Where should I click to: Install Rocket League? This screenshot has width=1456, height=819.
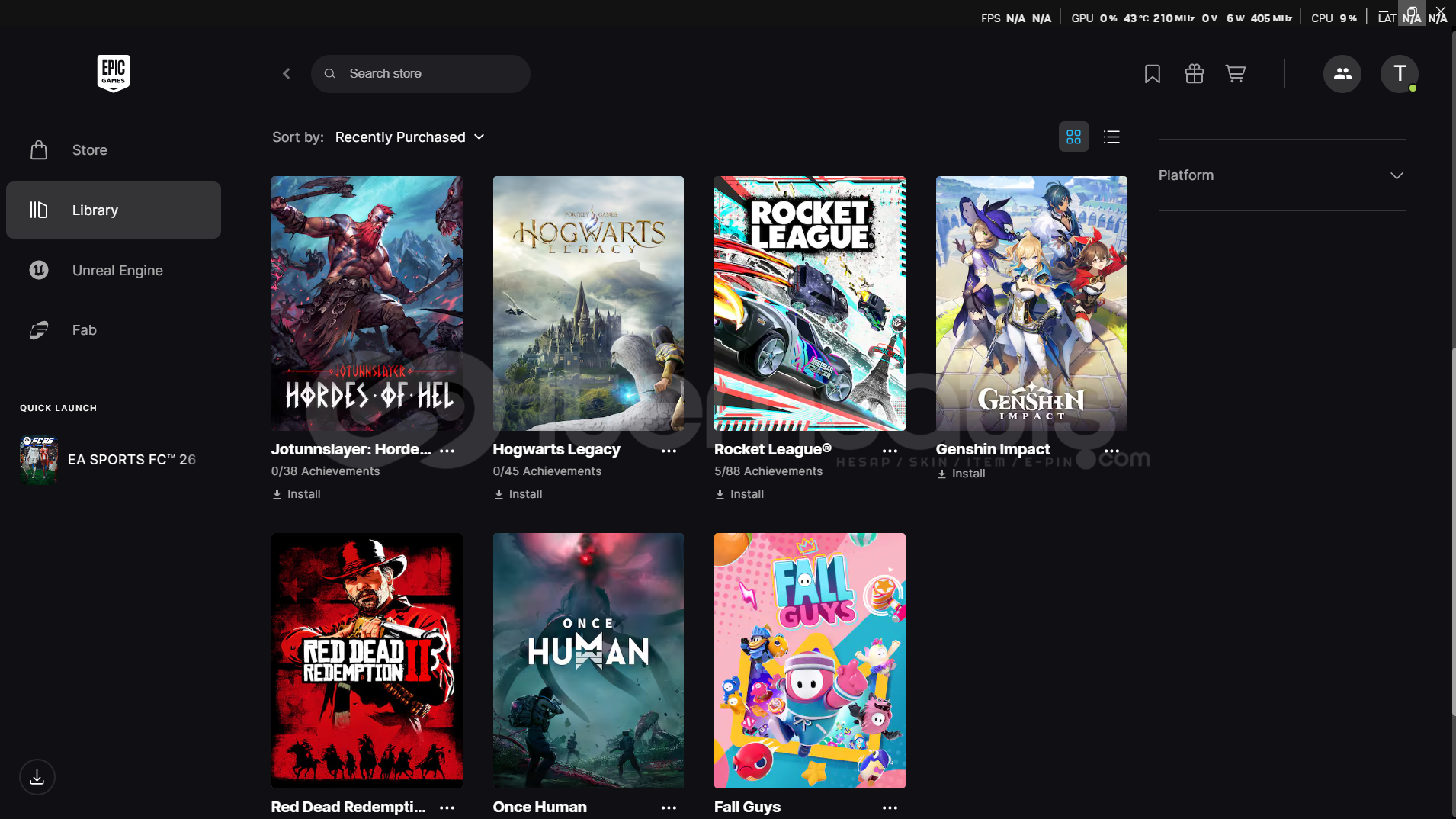pyautogui.click(x=739, y=494)
